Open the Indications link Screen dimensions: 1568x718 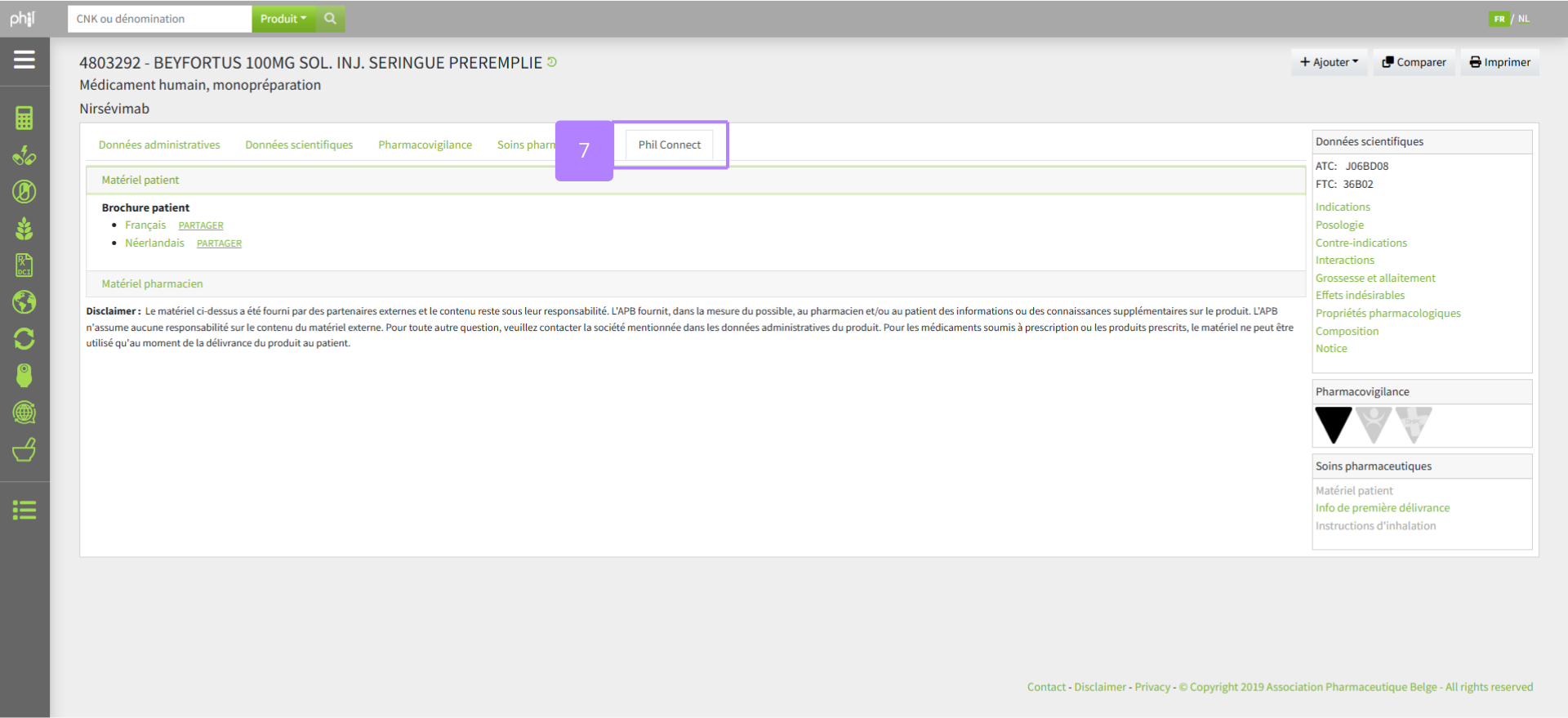[1343, 207]
